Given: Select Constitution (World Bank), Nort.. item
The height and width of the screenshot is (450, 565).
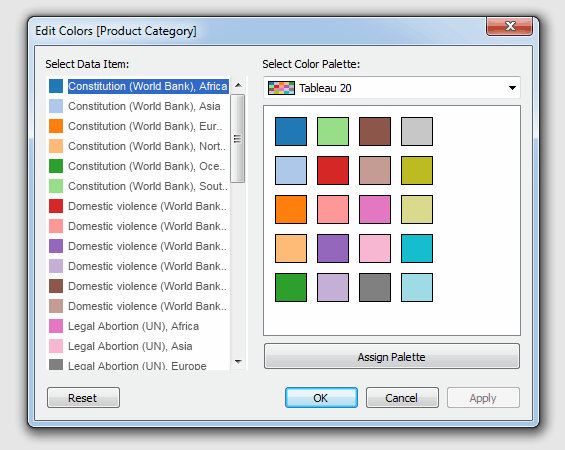Looking at the screenshot, I should point(138,146).
